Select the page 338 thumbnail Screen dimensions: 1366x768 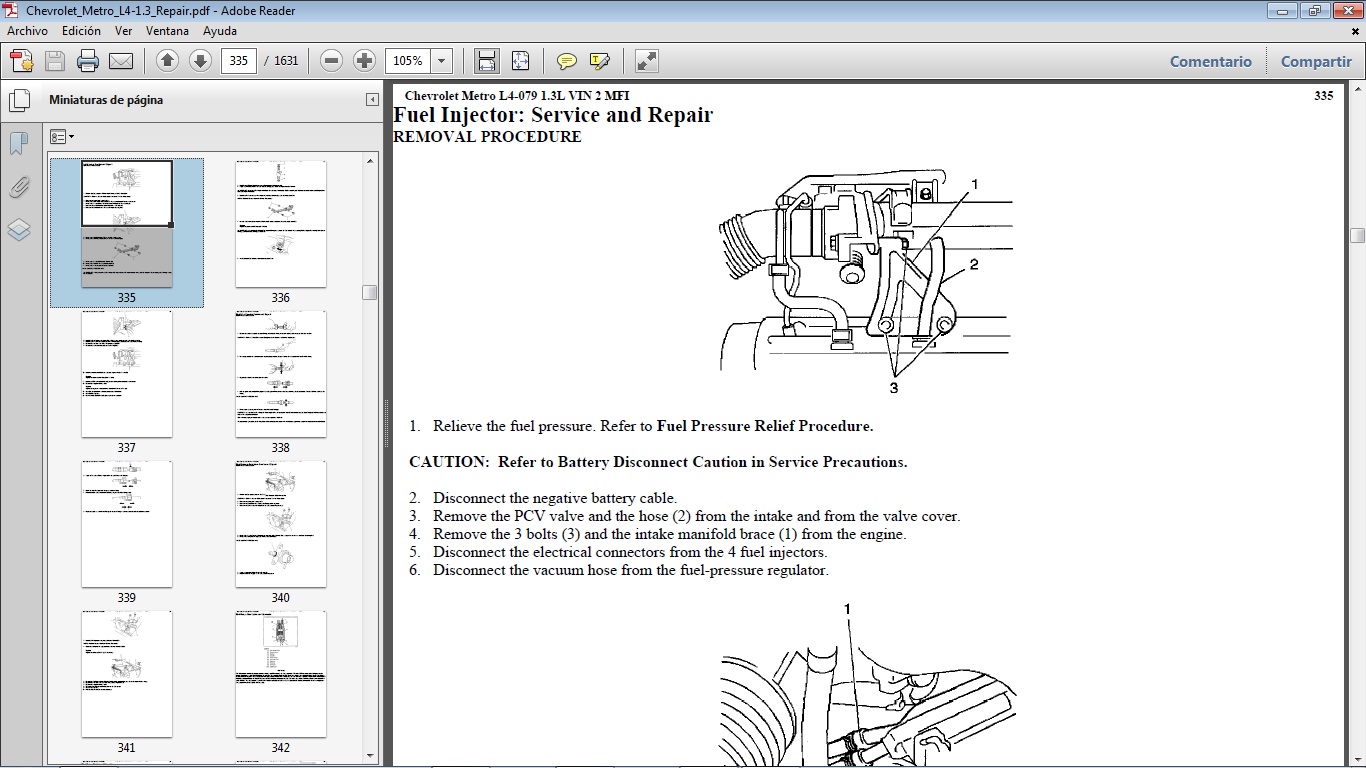(280, 374)
